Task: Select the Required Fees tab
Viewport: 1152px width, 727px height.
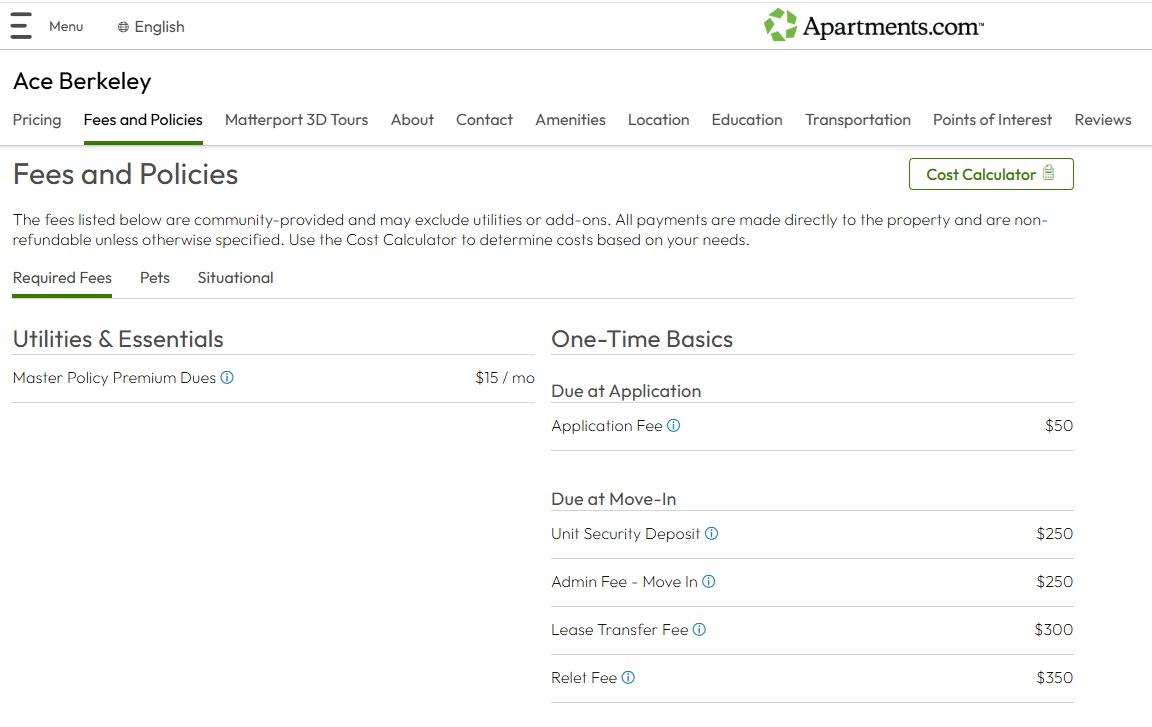Action: 62,278
